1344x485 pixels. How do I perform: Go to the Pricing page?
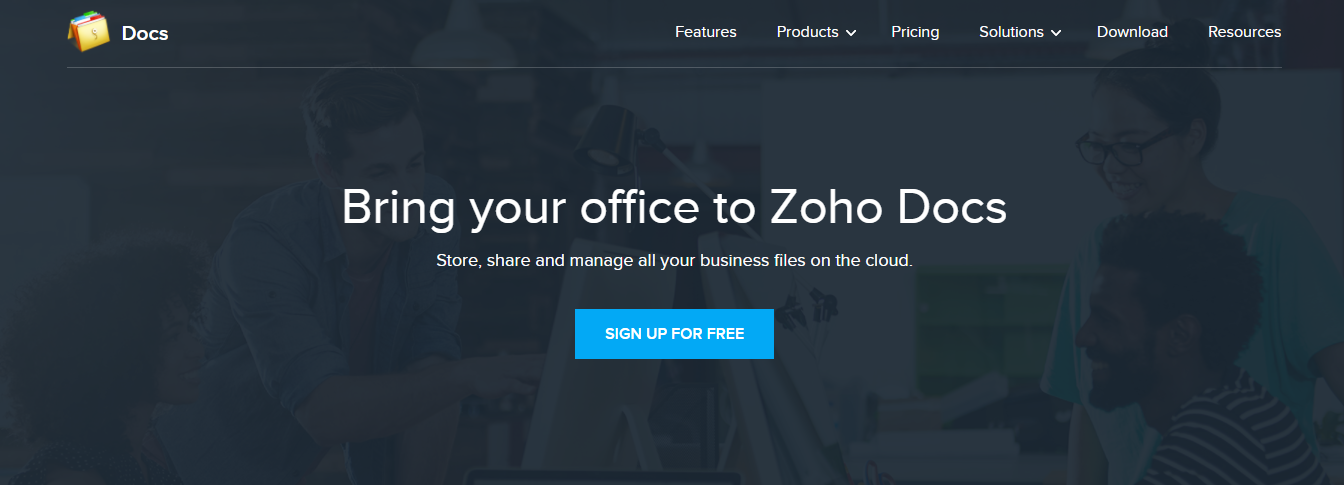915,32
